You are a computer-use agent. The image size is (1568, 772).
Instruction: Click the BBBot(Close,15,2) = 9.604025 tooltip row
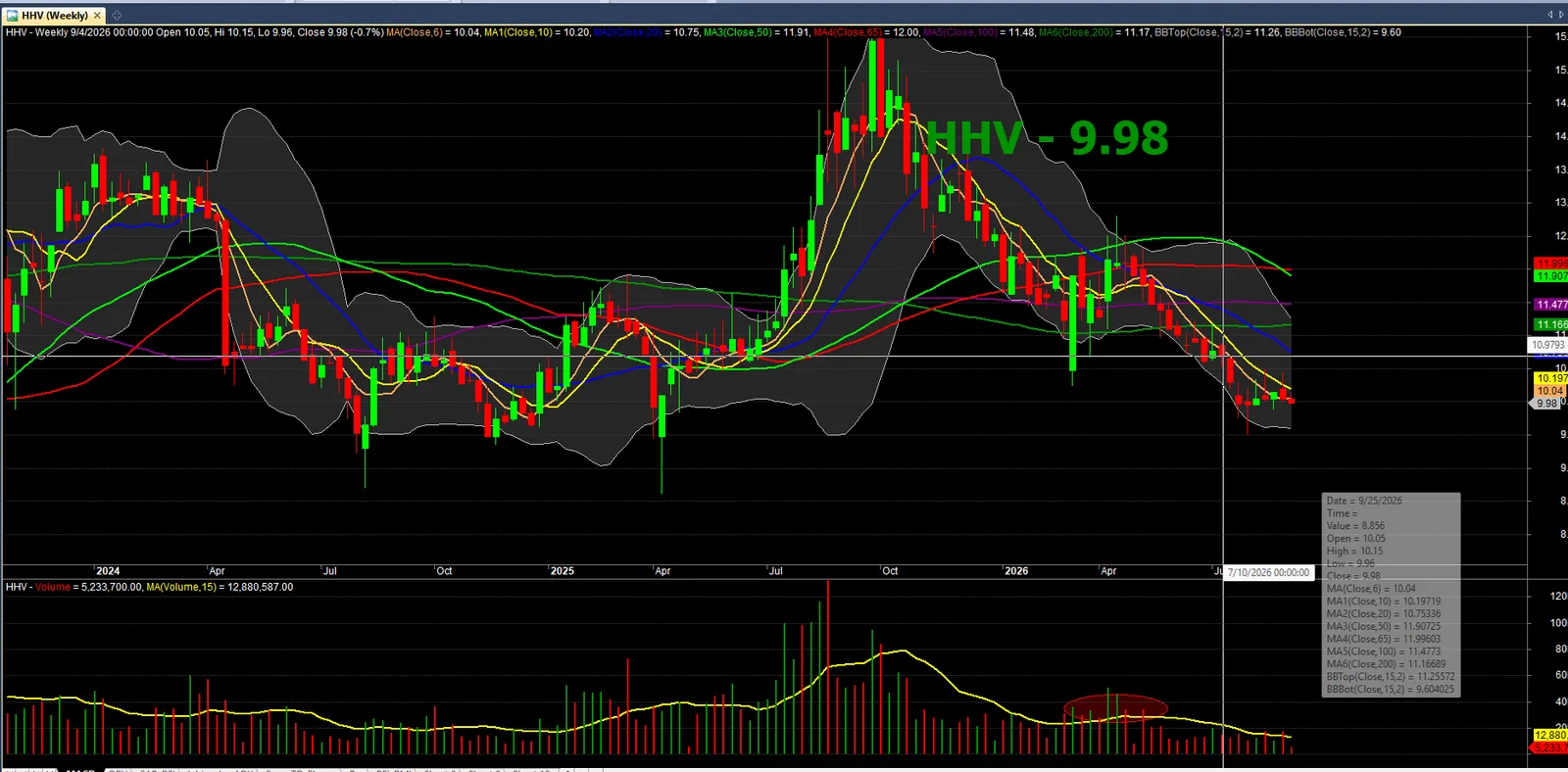click(1391, 690)
